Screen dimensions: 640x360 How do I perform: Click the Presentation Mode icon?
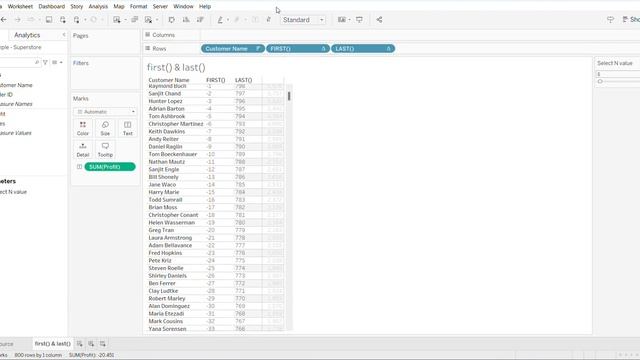click(359, 20)
